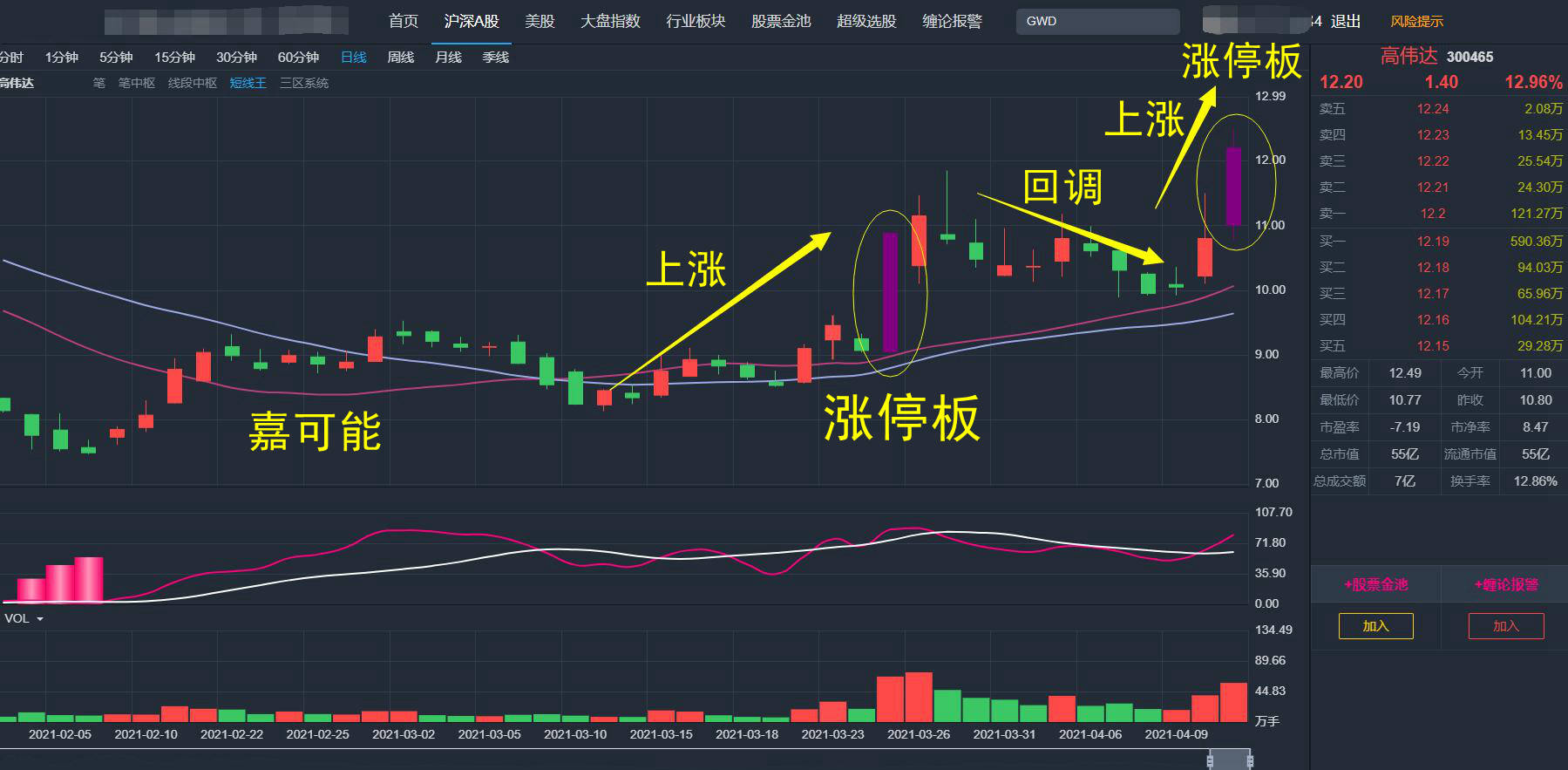Click the 市盈率 value -7.19
The width and height of the screenshot is (1568, 770).
1405,427
